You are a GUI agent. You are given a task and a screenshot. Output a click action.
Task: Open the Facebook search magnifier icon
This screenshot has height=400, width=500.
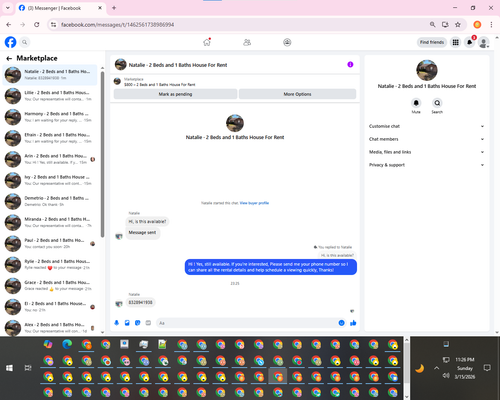point(25,42)
